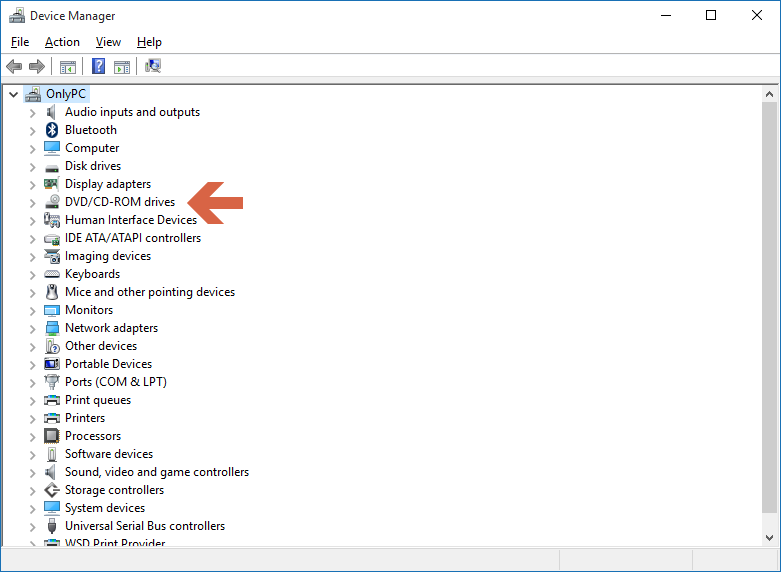Click the scrollbar up arrow
Screen dimensions: 781x572
(769, 94)
